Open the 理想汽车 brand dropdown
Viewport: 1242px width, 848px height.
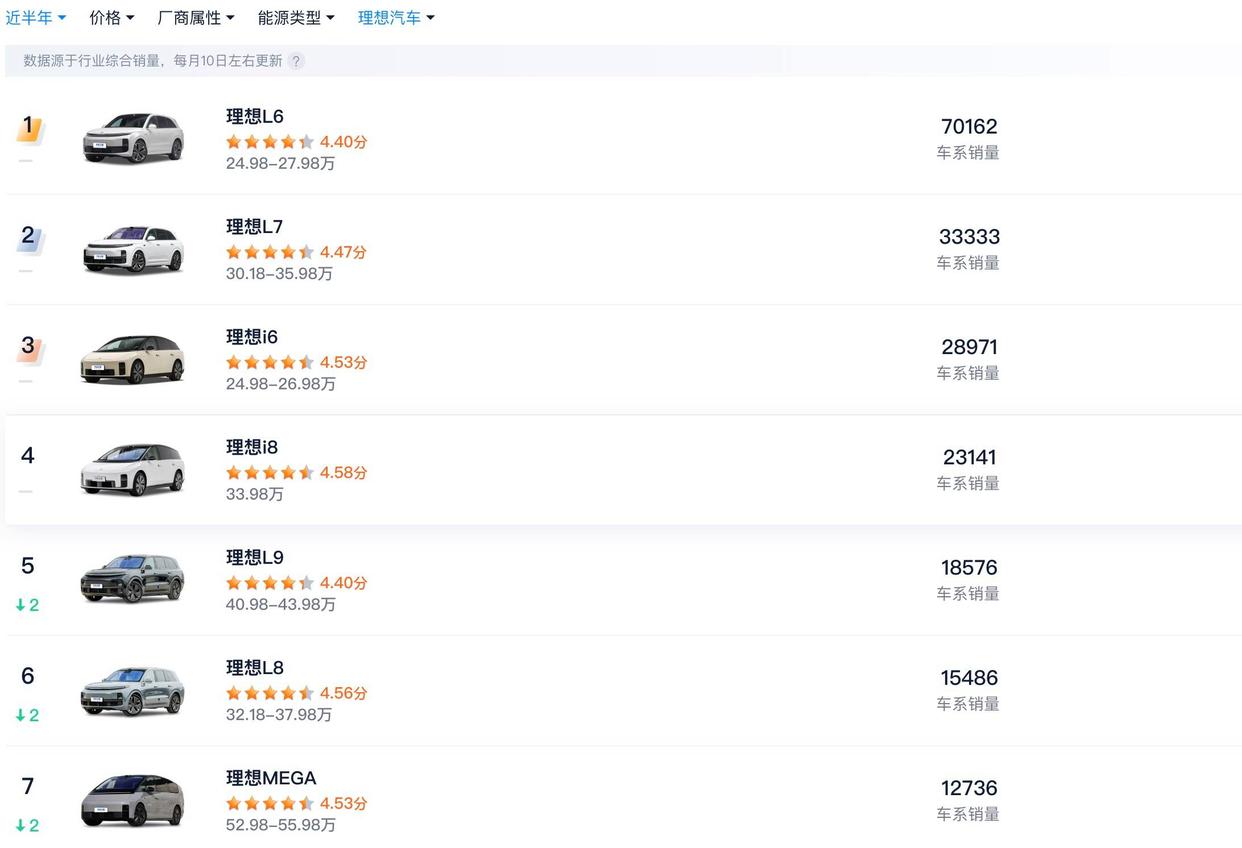tap(396, 18)
